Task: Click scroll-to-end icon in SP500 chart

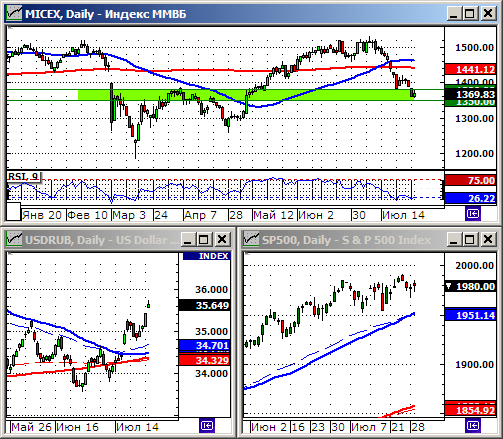Action: coord(473,426)
